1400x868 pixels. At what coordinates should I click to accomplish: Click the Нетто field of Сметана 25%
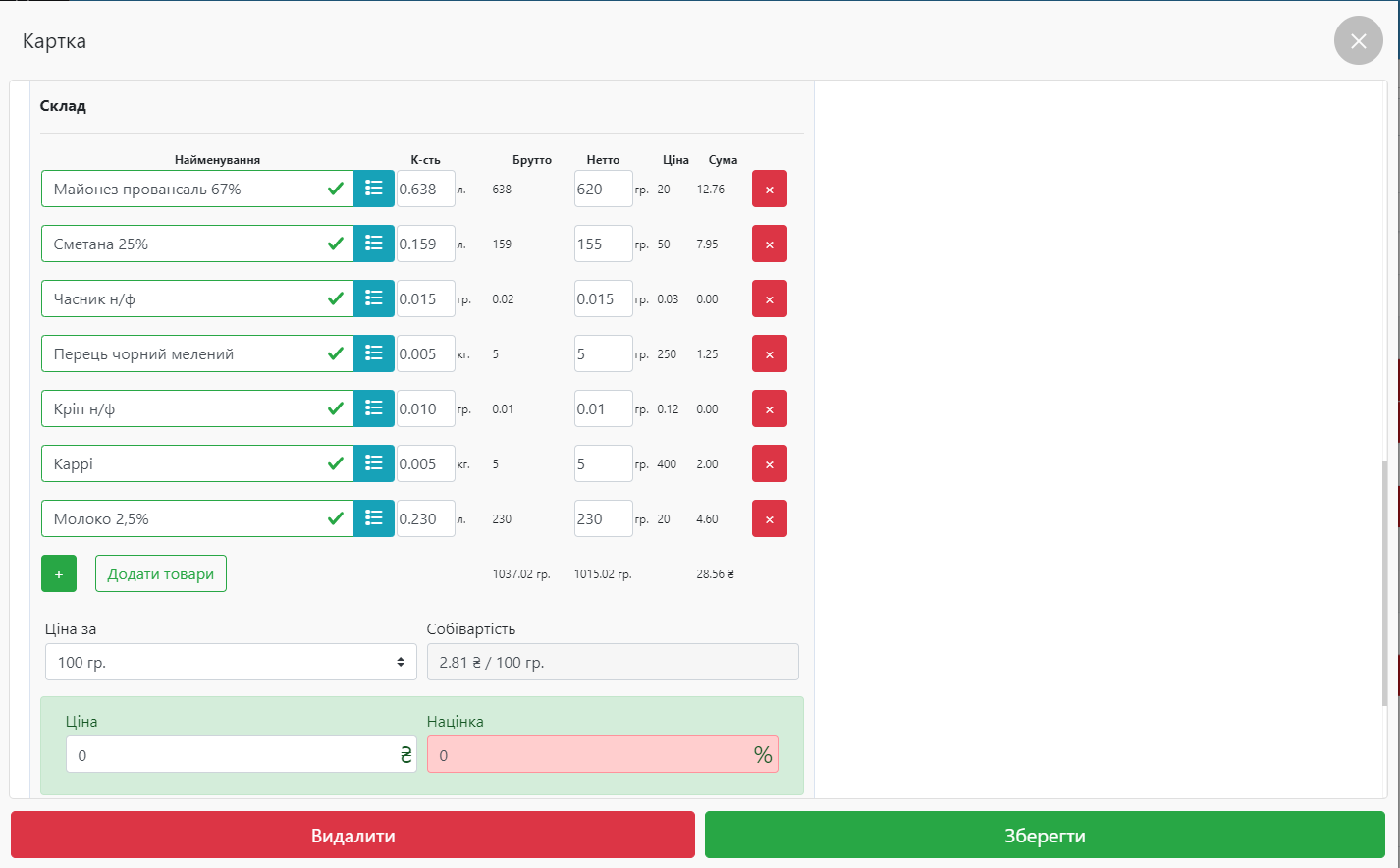(603, 244)
